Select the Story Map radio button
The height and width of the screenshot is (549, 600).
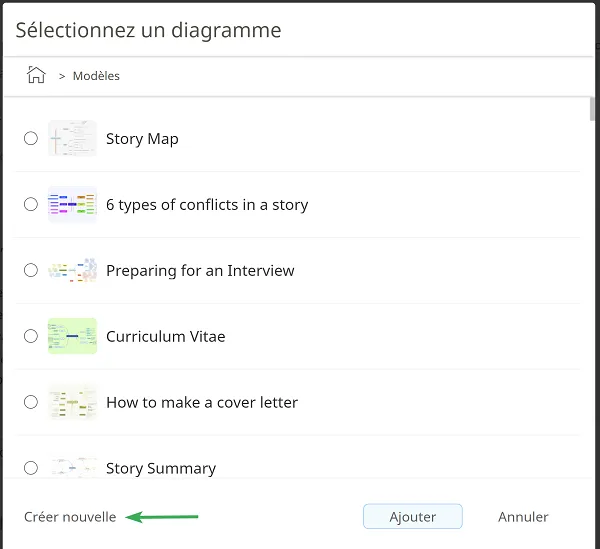pos(31,138)
